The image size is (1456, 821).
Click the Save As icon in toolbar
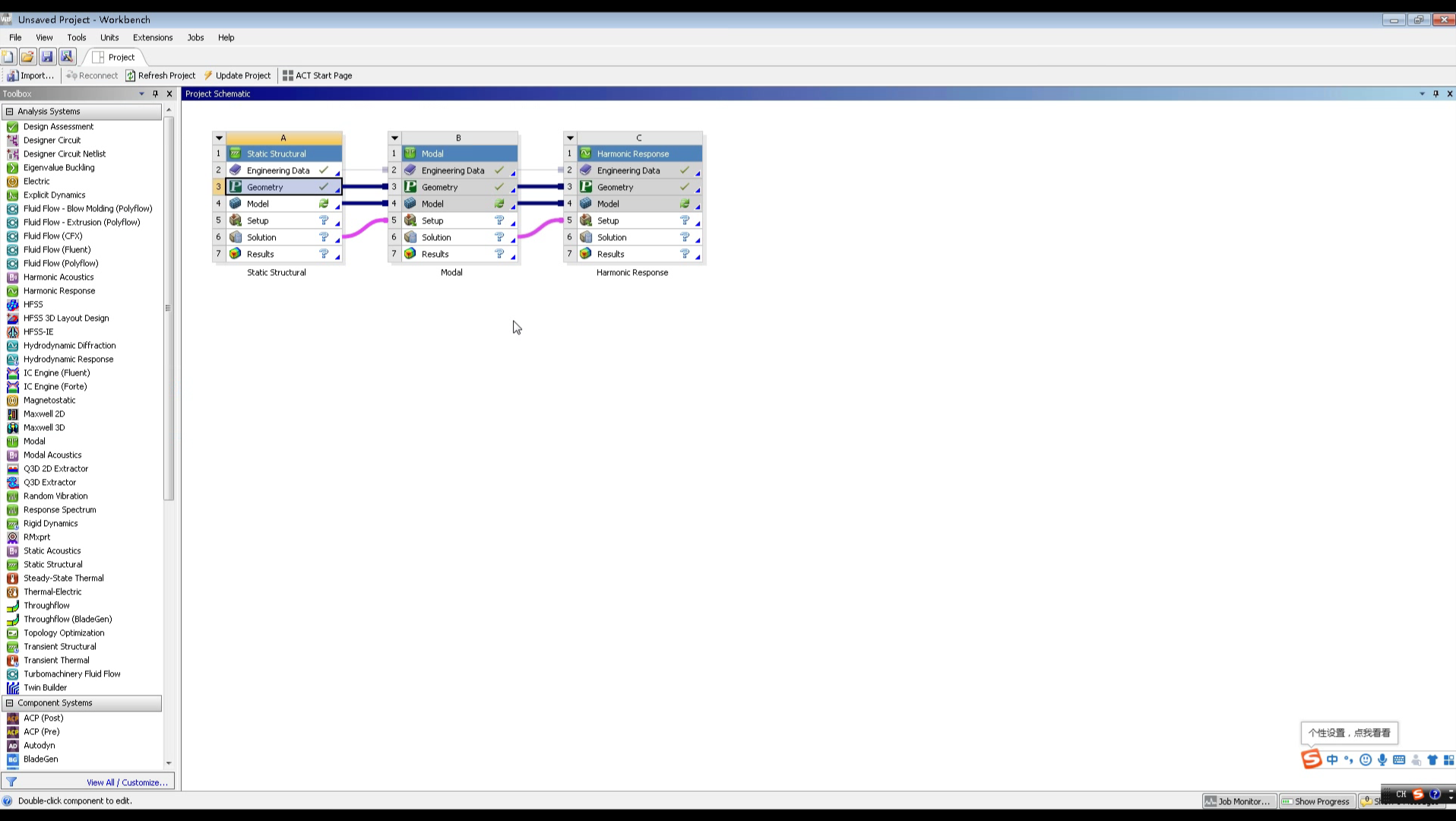pyautogui.click(x=67, y=57)
